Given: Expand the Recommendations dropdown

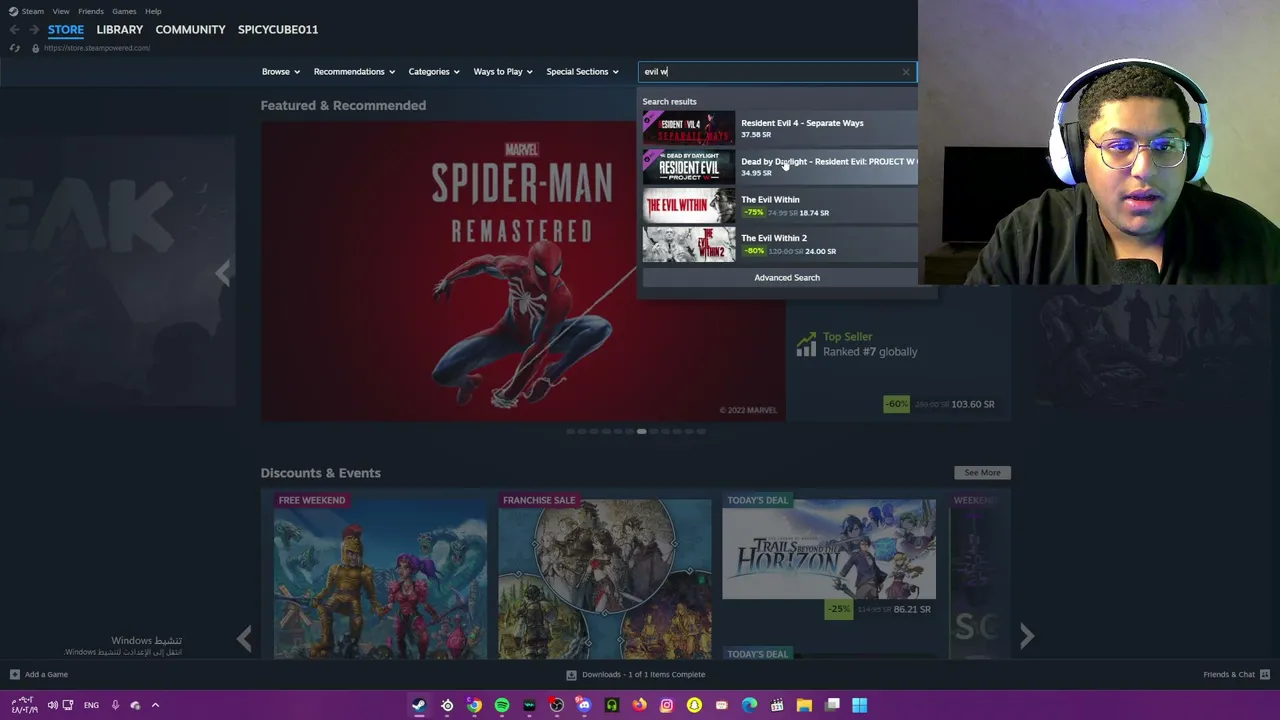Looking at the screenshot, I should pyautogui.click(x=354, y=72).
